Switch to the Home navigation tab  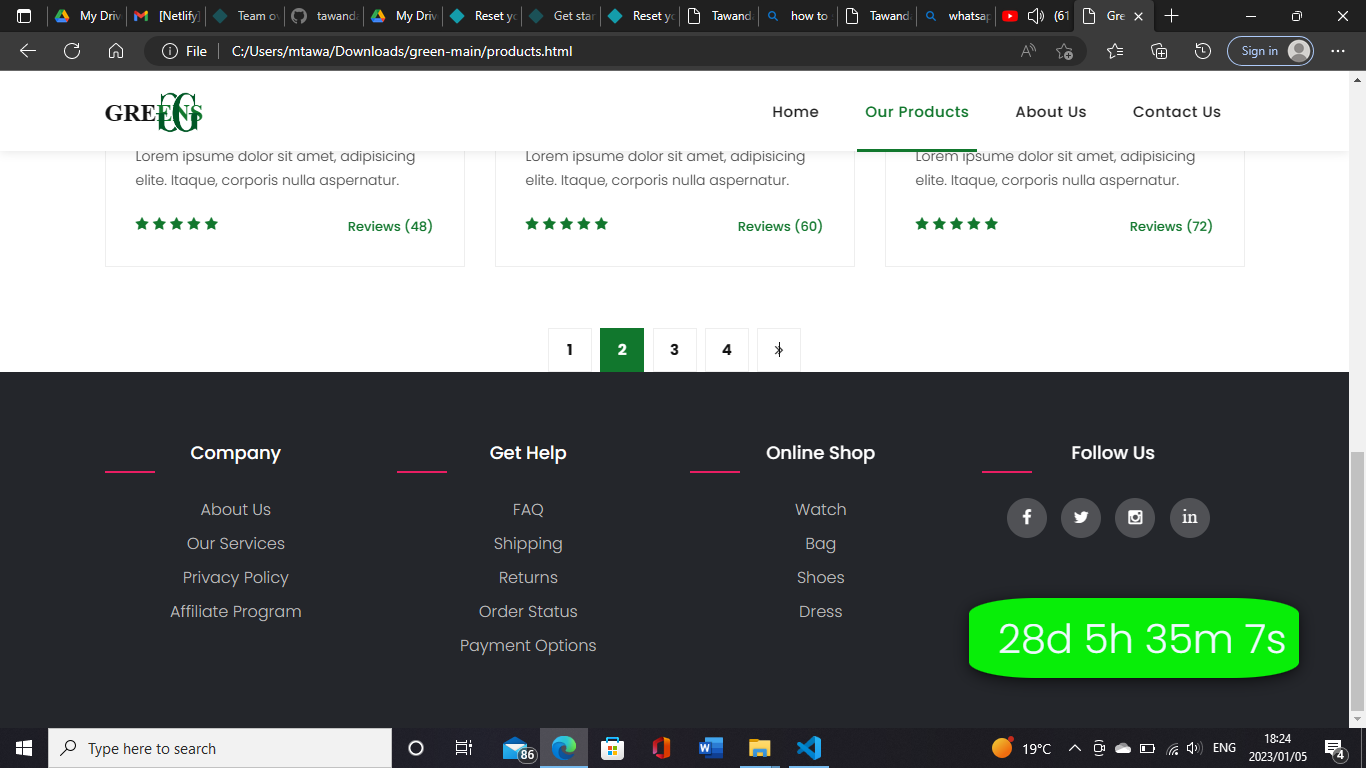pos(795,111)
